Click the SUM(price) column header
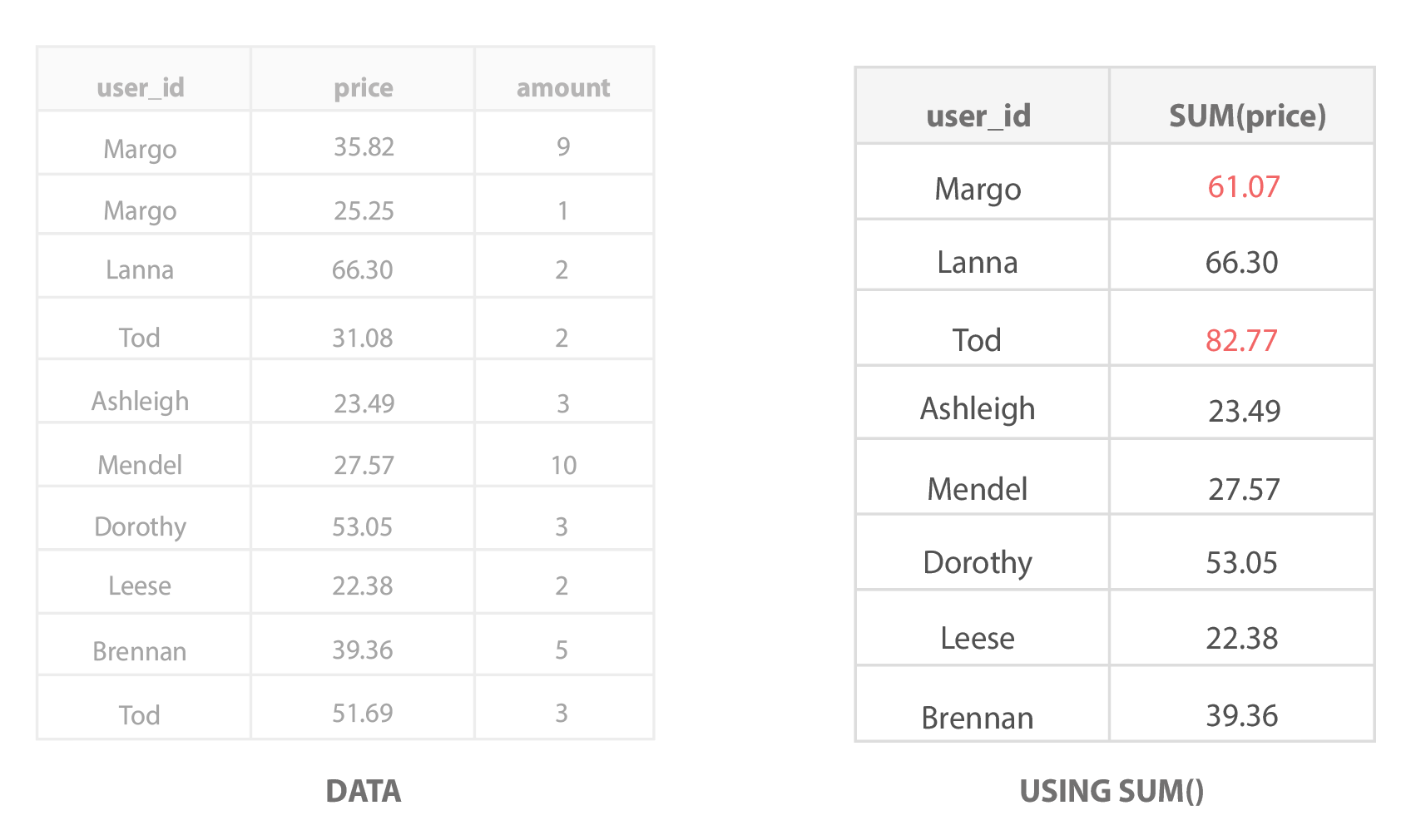The width and height of the screenshot is (1416, 840). point(1246,116)
